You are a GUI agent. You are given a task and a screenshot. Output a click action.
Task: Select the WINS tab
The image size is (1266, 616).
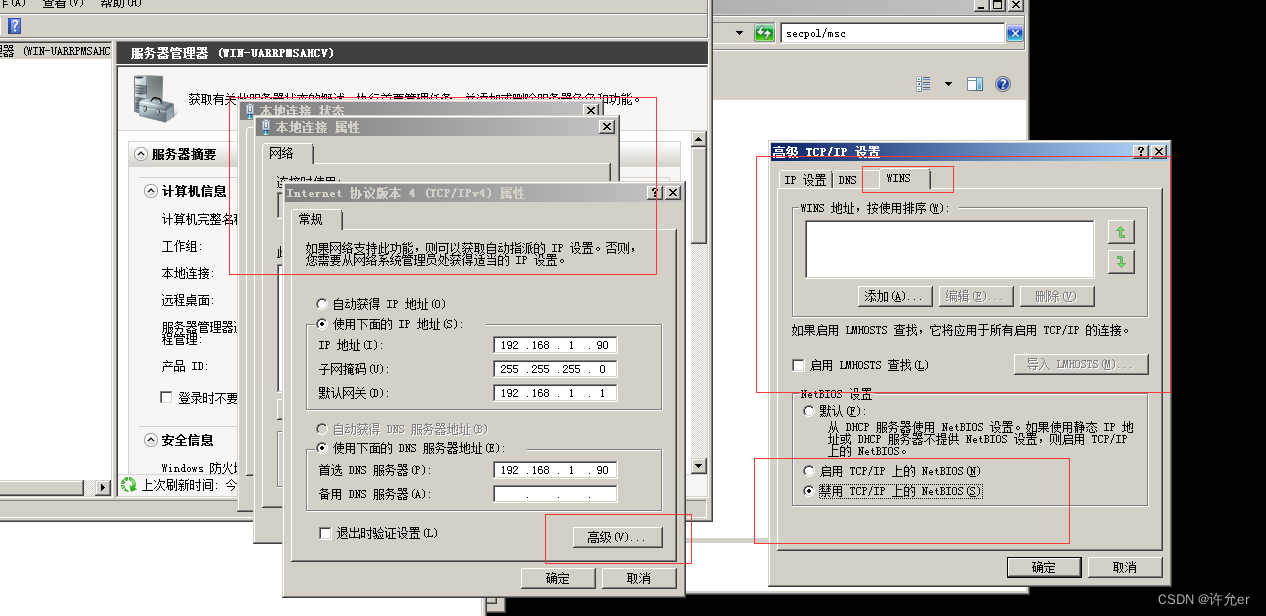coord(897,178)
